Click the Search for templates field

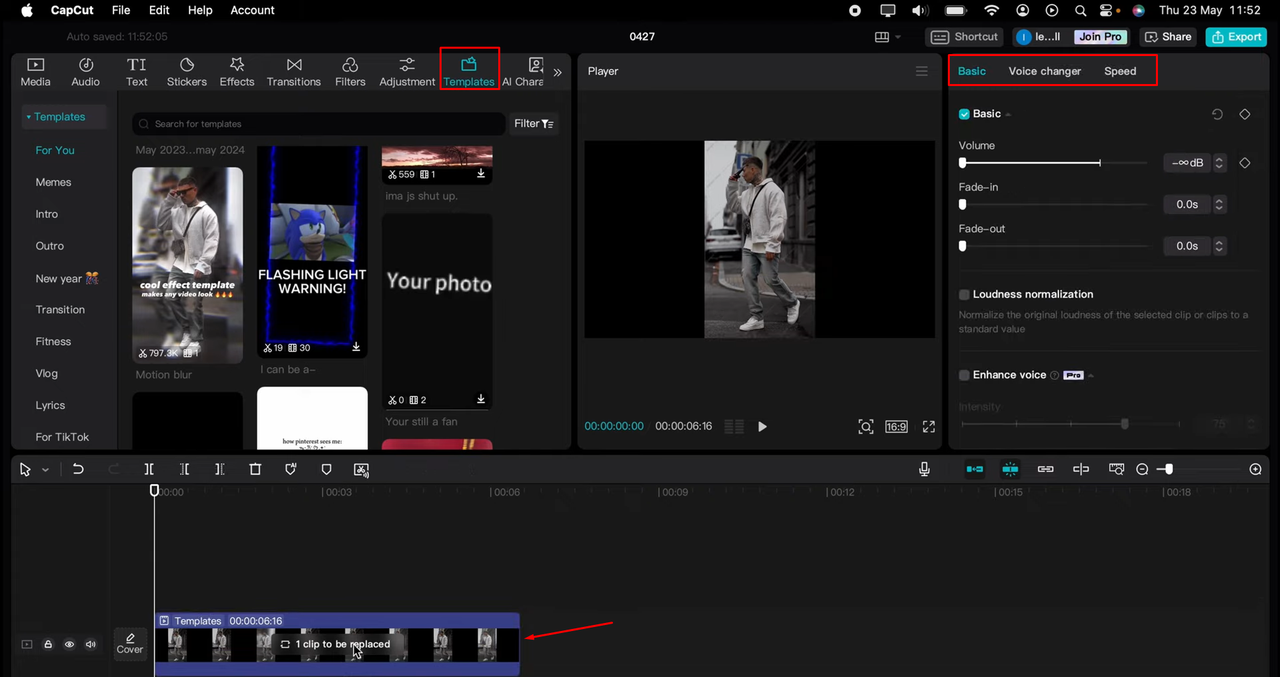tap(319, 124)
